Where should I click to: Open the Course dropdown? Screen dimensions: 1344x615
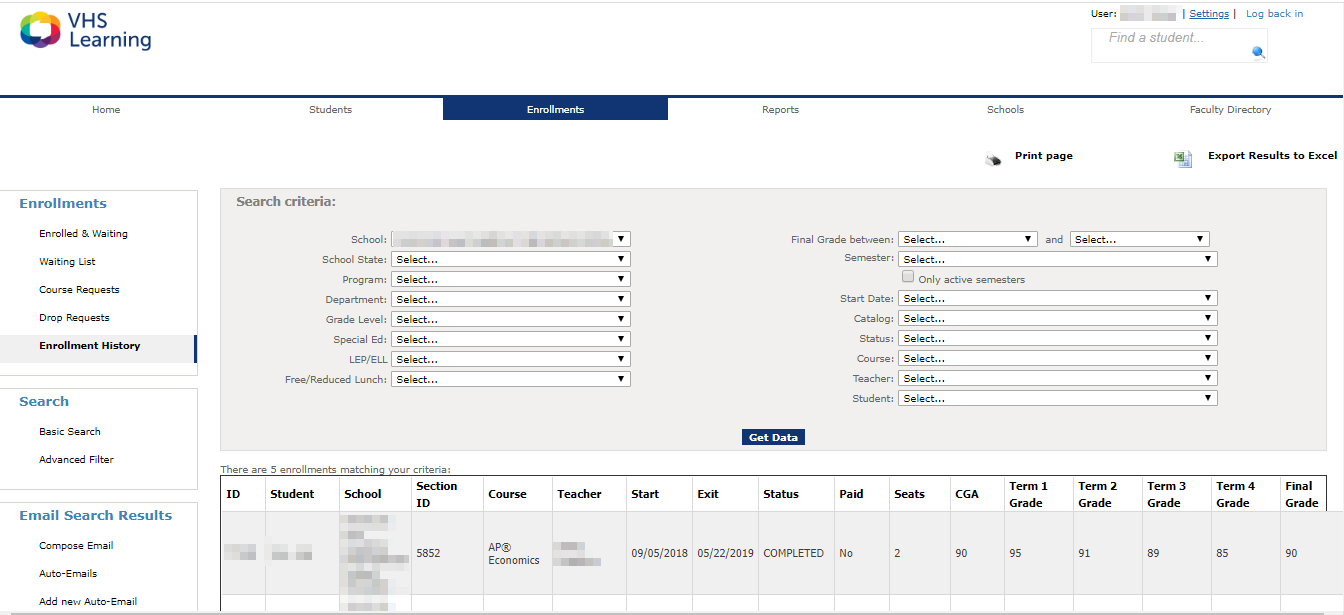coord(1057,359)
